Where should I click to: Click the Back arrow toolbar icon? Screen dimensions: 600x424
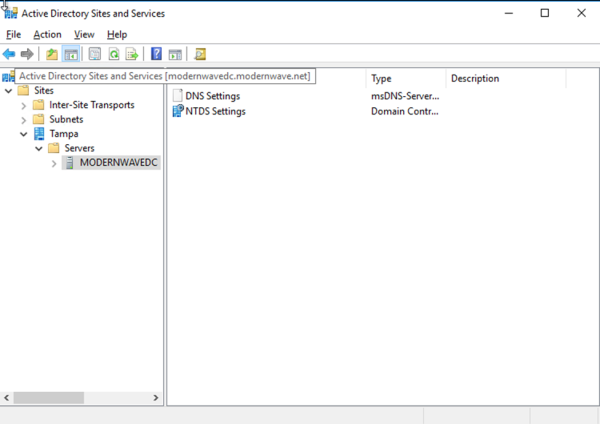coord(9,54)
